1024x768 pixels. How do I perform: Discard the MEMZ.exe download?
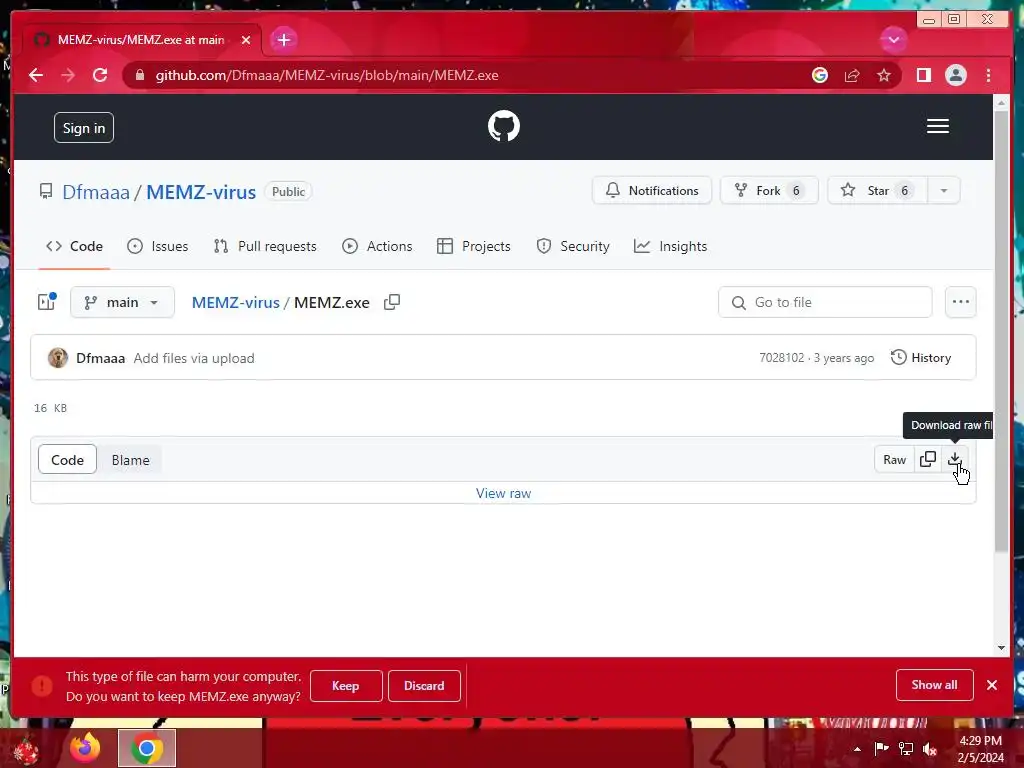coord(424,686)
